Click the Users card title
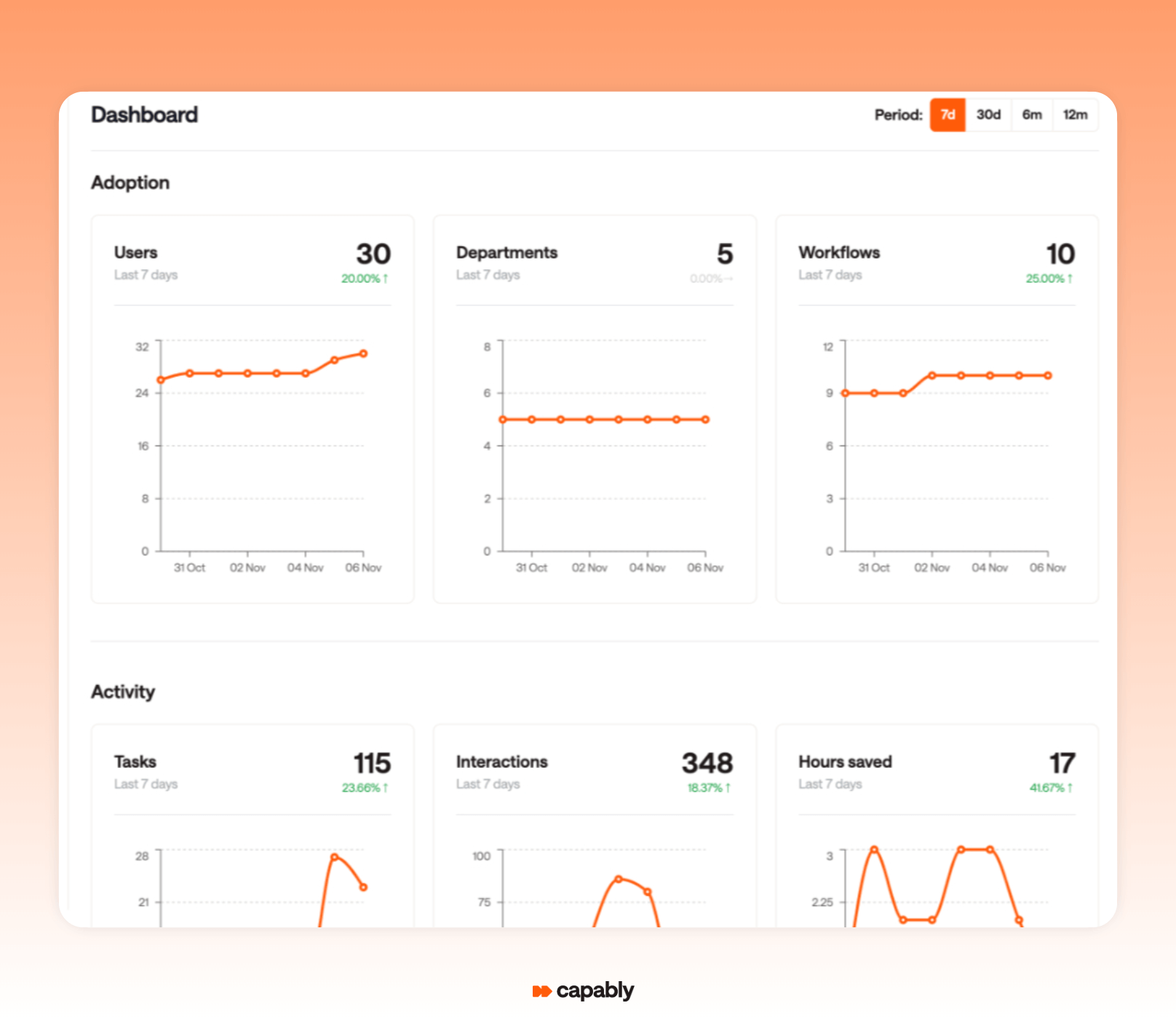 point(135,253)
